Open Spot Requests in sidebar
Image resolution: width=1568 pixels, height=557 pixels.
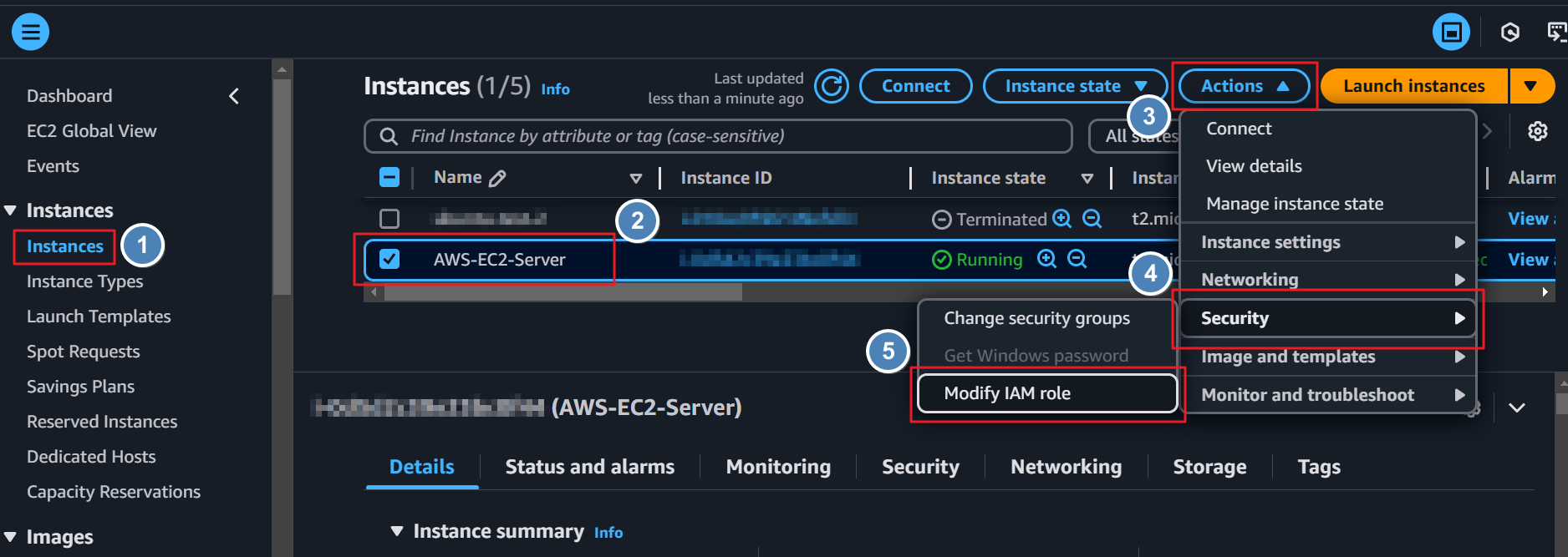pos(83,352)
